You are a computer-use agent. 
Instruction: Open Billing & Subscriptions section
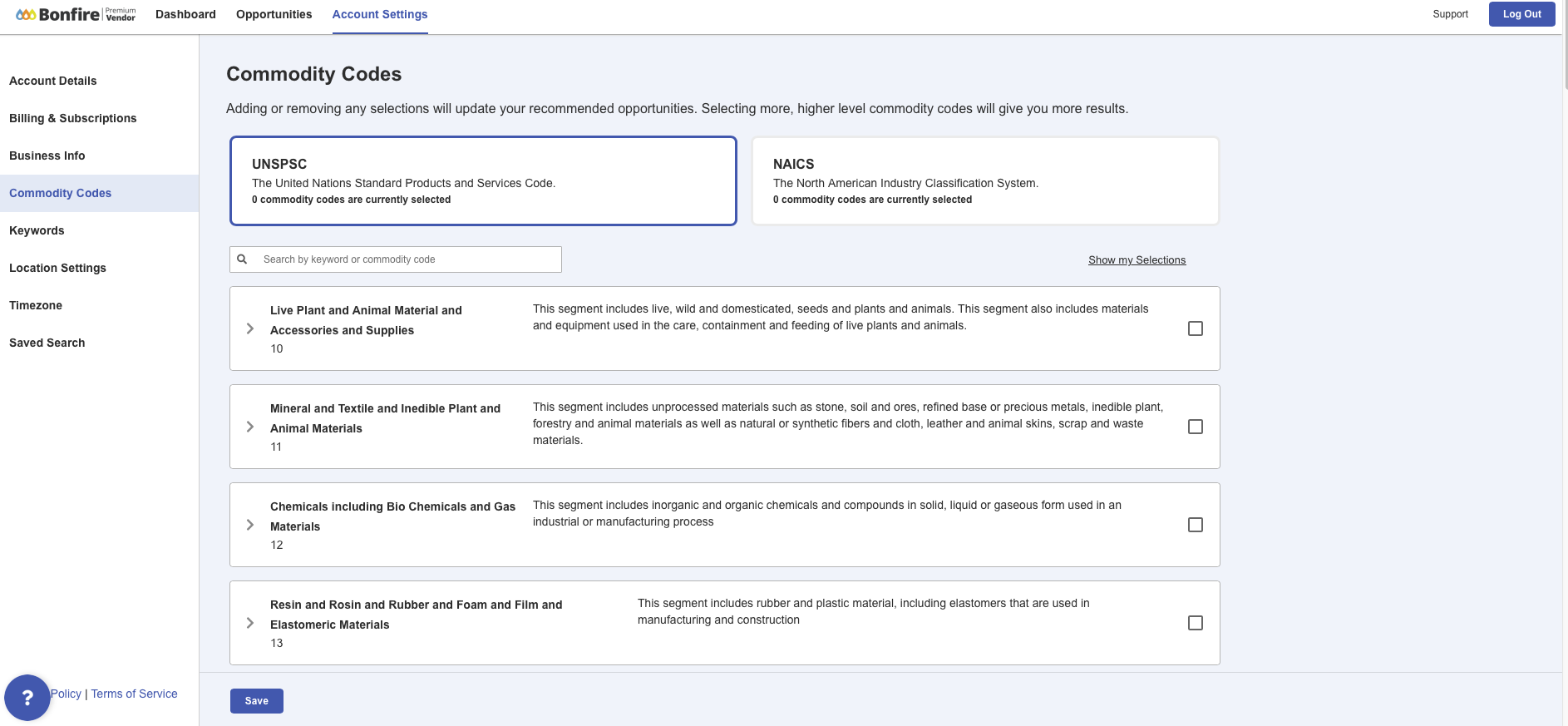click(x=73, y=118)
